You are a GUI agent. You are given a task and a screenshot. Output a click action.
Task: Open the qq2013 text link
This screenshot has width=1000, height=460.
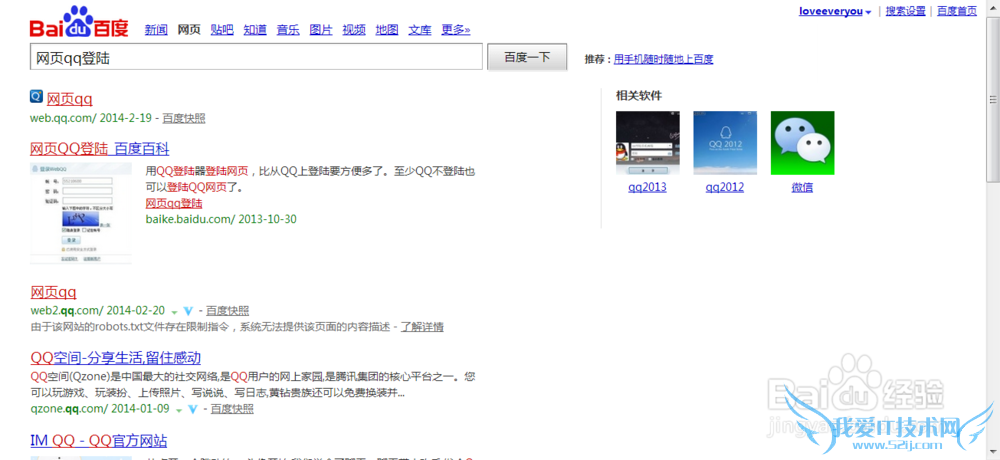[647, 188]
